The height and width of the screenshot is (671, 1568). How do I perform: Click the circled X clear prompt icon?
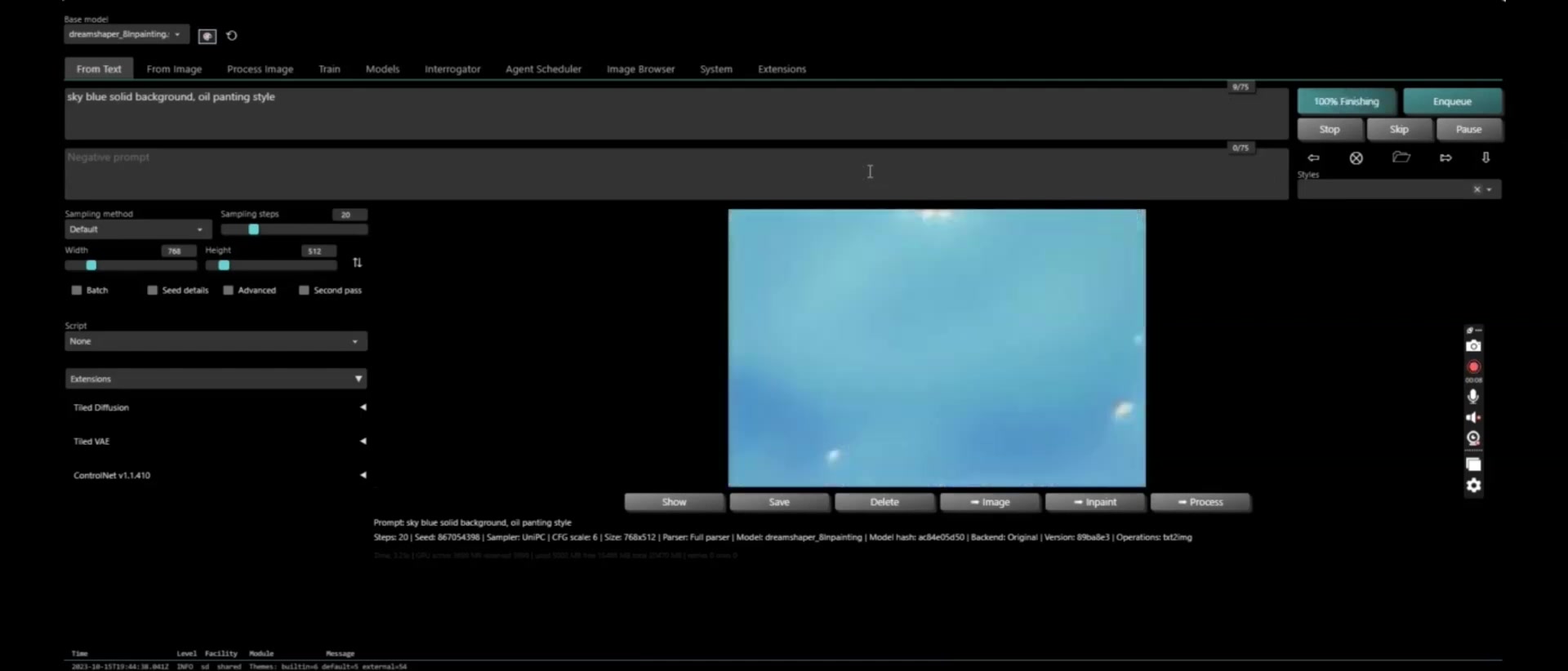pos(1356,158)
